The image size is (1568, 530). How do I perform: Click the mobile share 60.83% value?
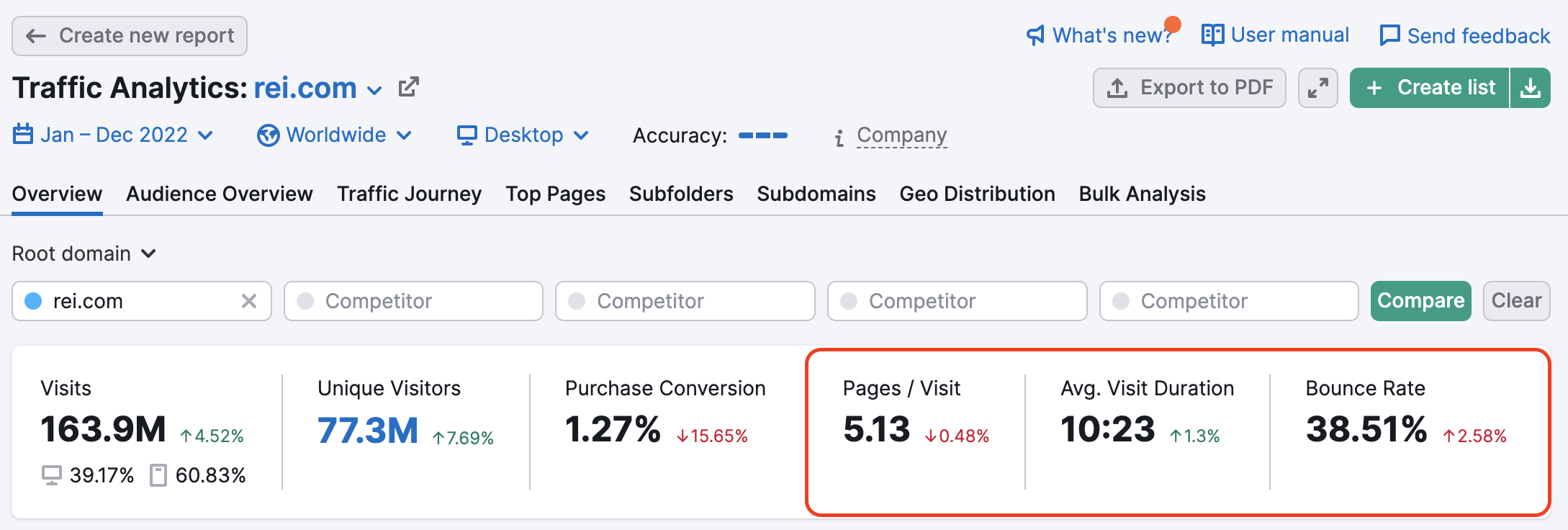(x=210, y=475)
